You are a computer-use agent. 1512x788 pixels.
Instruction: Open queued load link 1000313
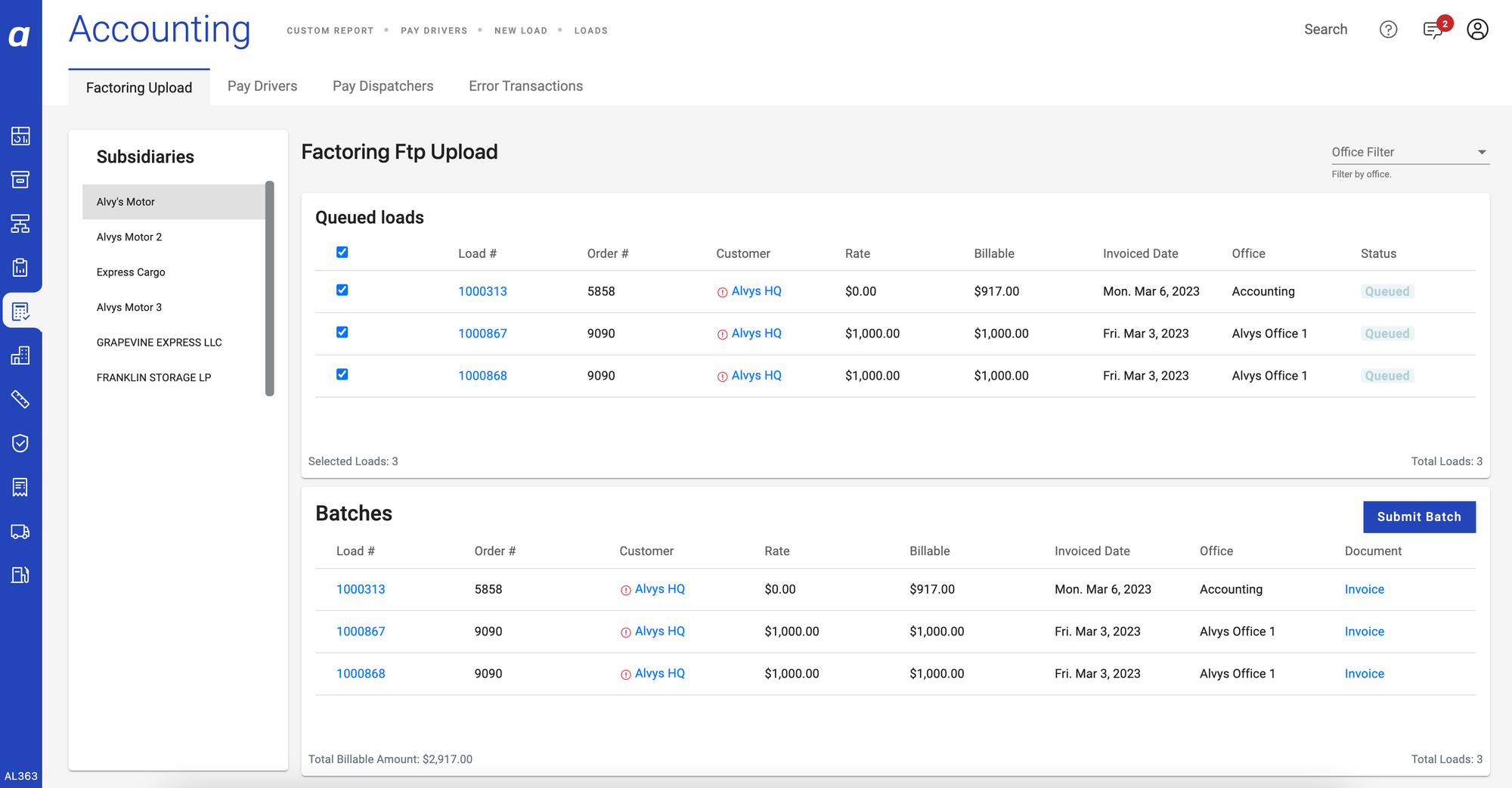[x=482, y=292]
